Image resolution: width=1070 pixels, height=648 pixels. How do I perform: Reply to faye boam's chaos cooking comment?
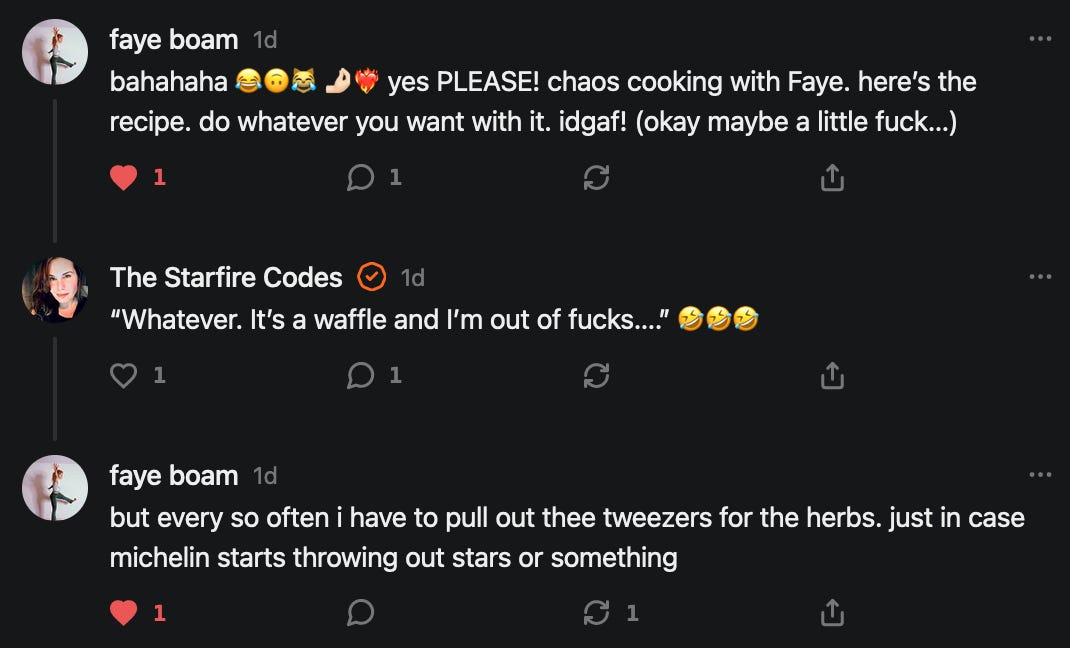[360, 178]
